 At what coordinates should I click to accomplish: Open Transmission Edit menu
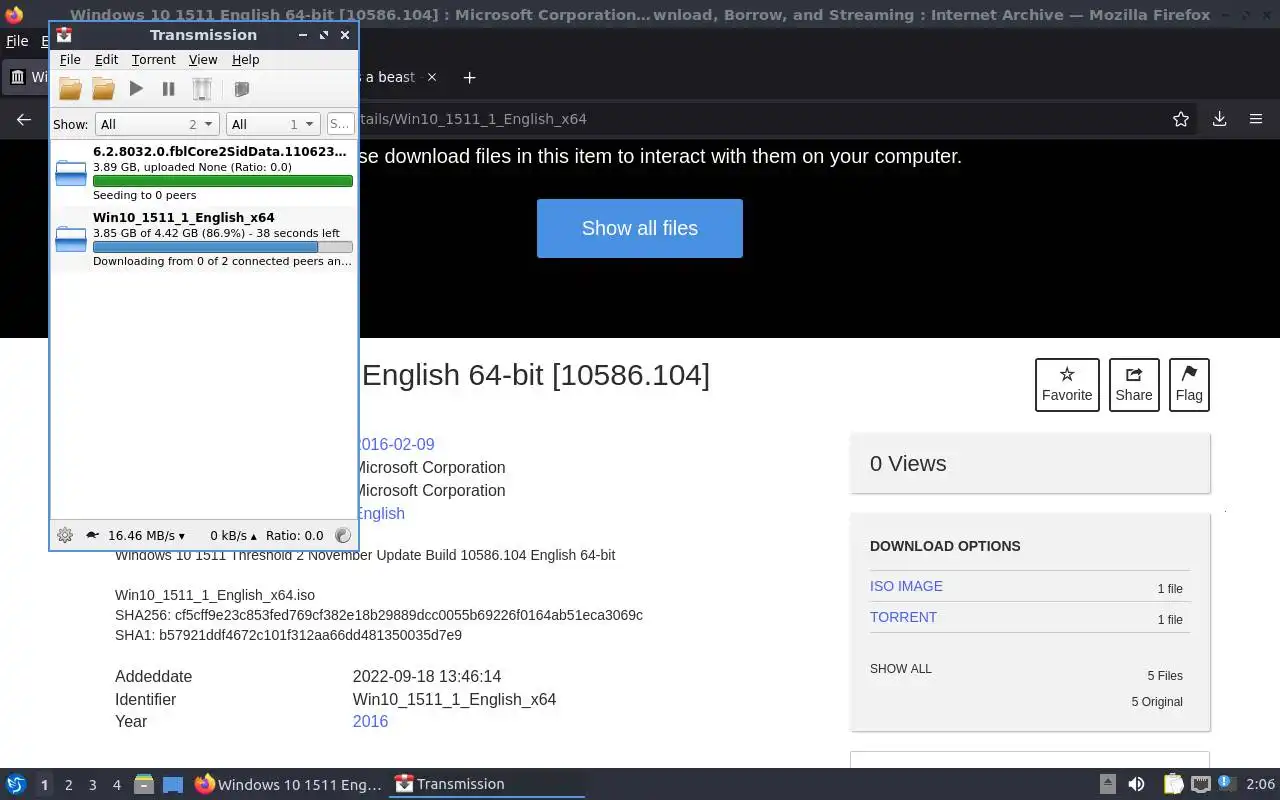click(106, 59)
